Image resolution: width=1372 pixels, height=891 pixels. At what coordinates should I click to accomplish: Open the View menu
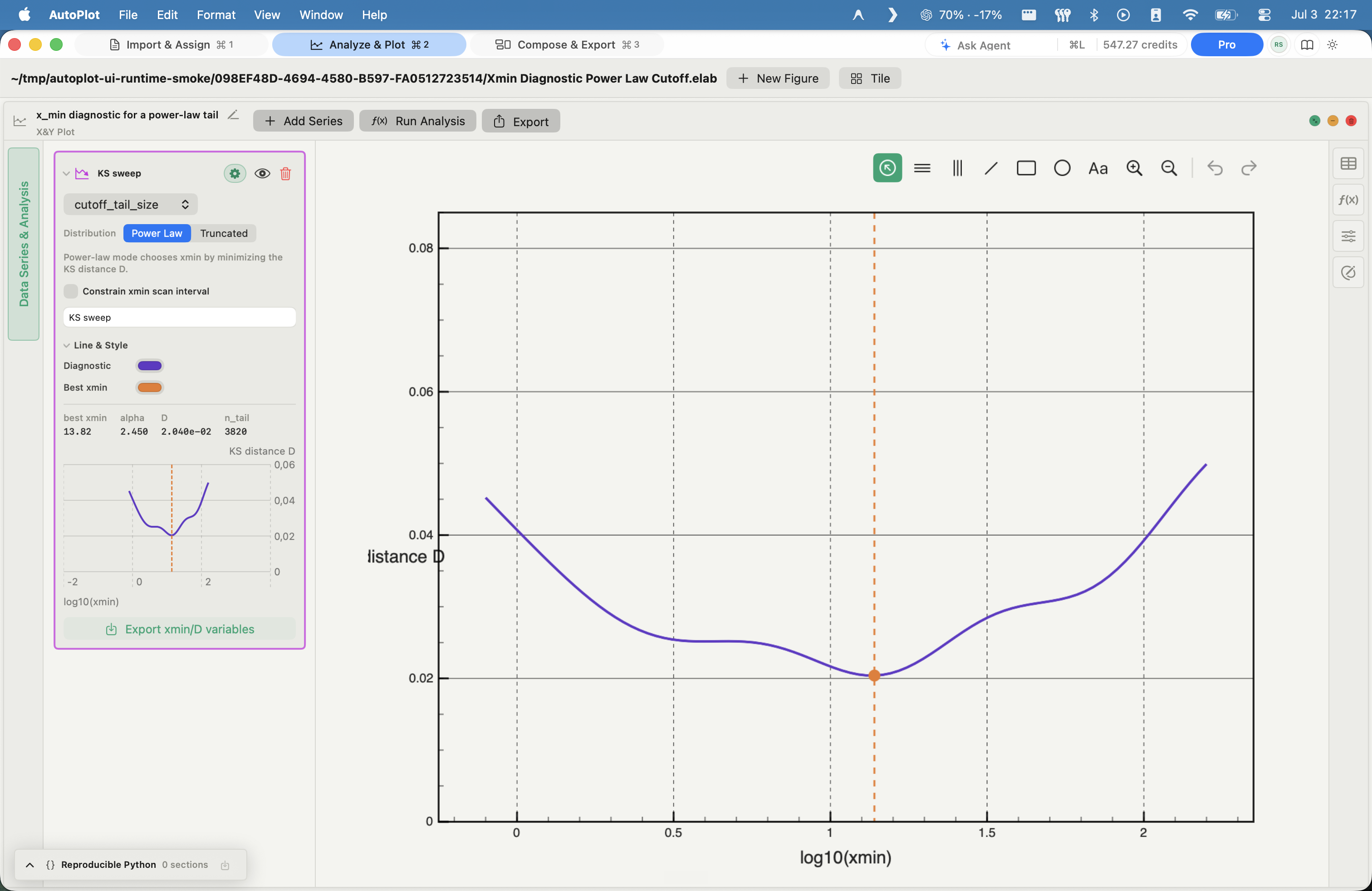[x=267, y=15]
